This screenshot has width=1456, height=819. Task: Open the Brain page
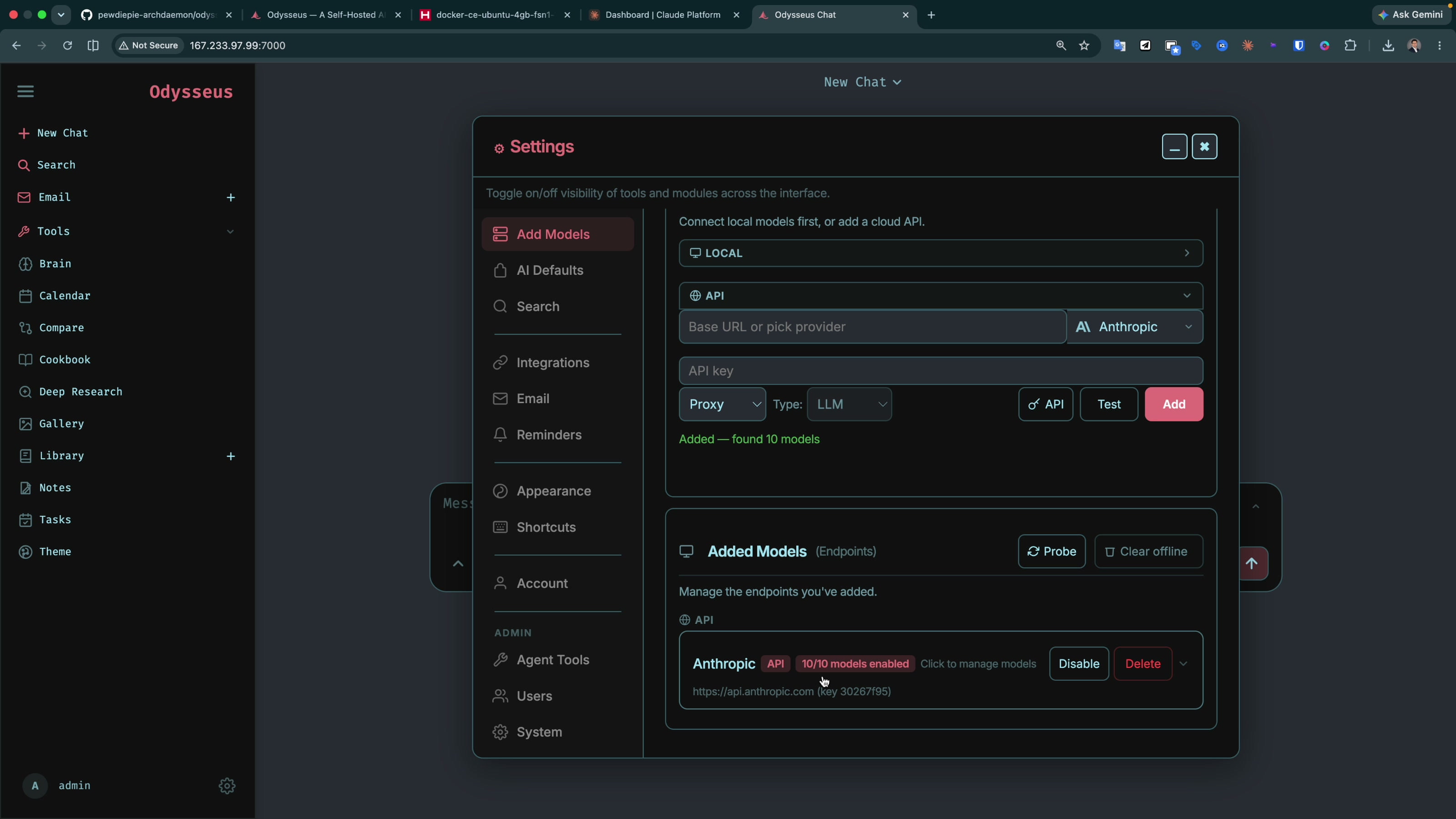45,264
